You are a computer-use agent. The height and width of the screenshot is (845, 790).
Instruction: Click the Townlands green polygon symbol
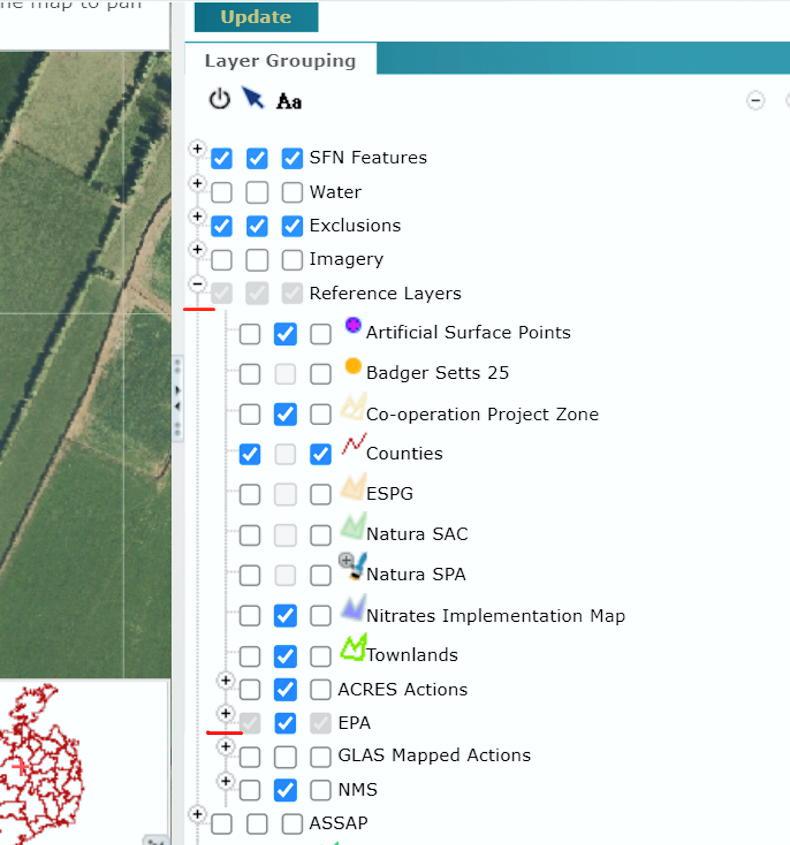[x=352, y=649]
